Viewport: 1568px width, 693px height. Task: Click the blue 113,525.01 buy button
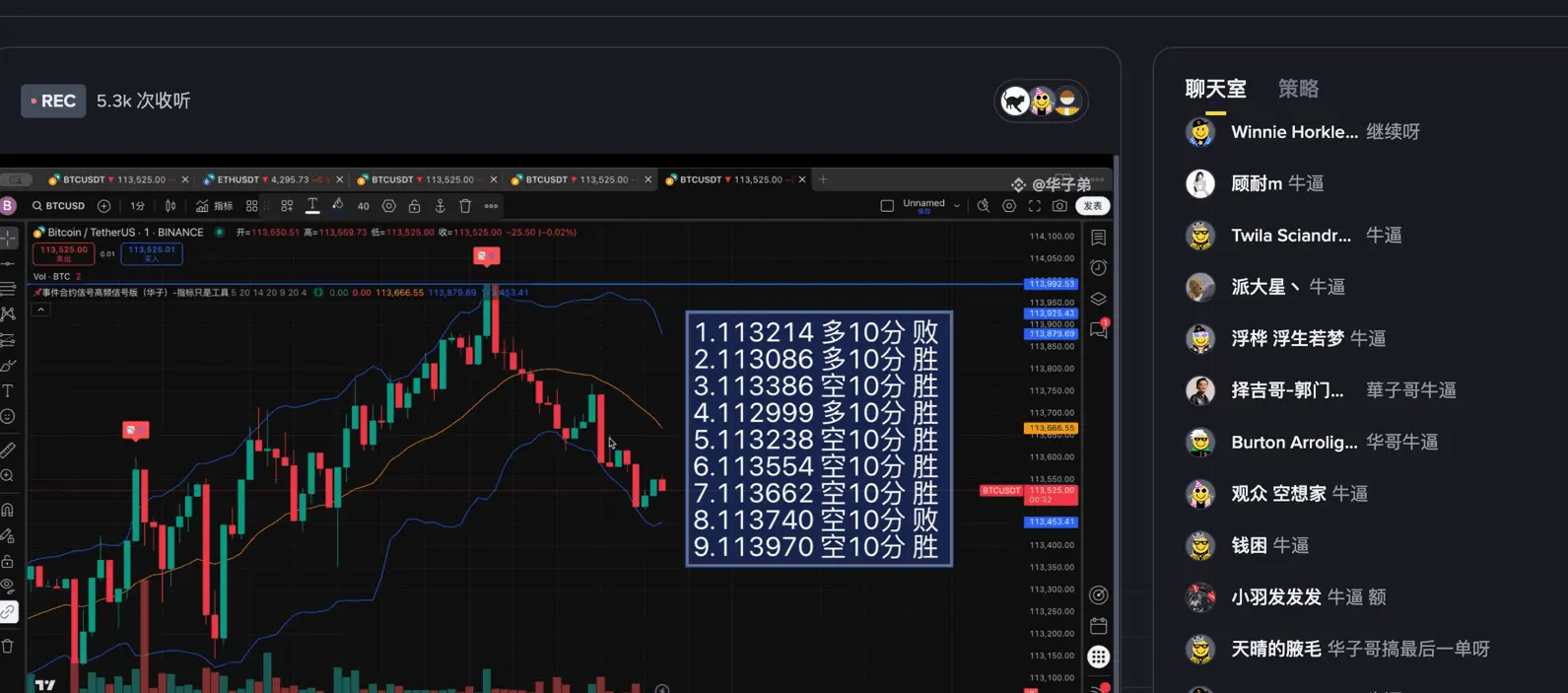[x=152, y=253]
